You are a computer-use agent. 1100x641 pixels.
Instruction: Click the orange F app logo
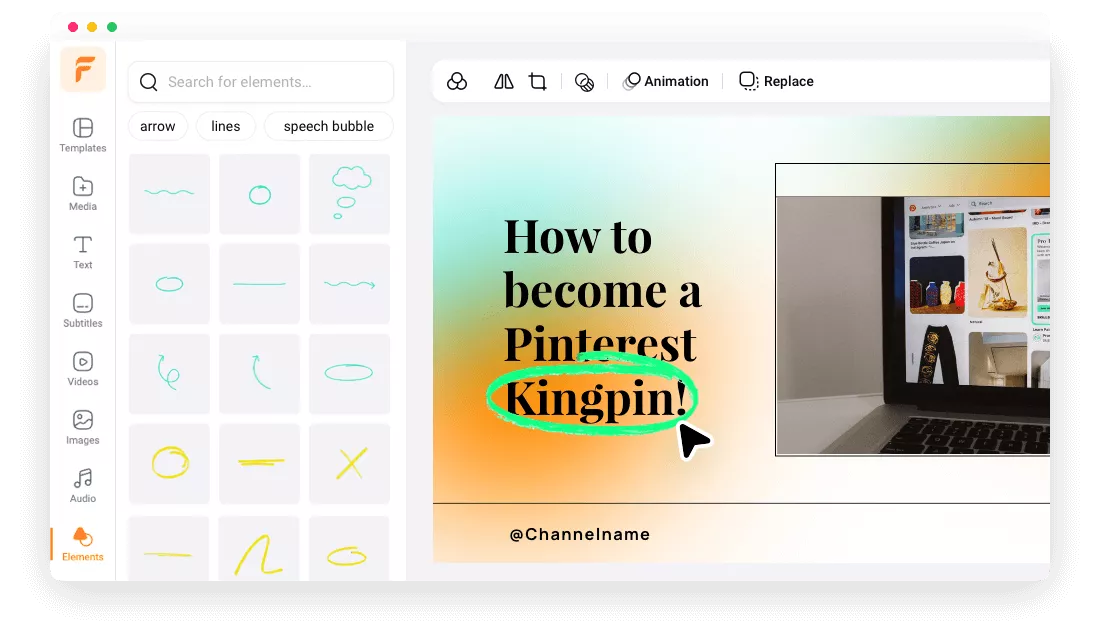[83, 69]
